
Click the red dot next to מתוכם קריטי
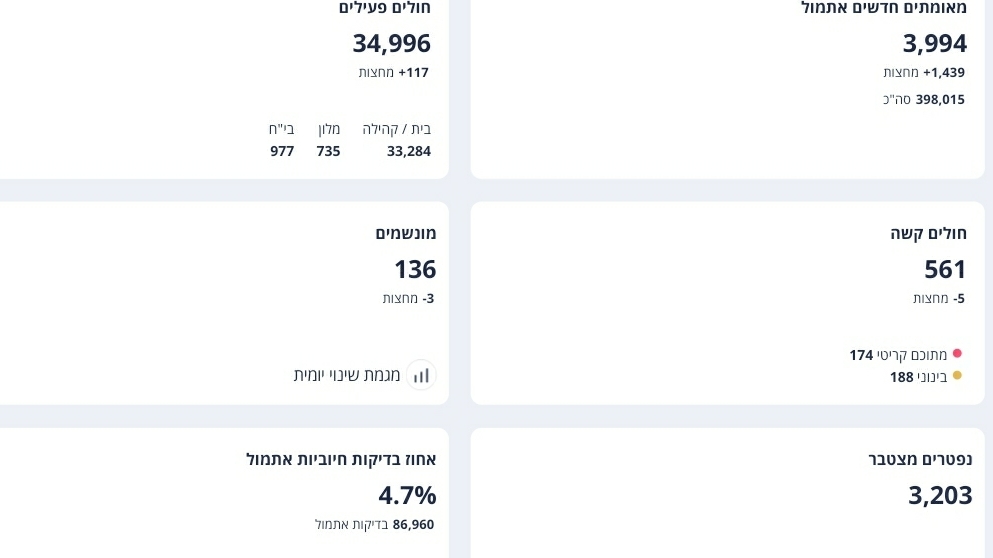pos(957,353)
